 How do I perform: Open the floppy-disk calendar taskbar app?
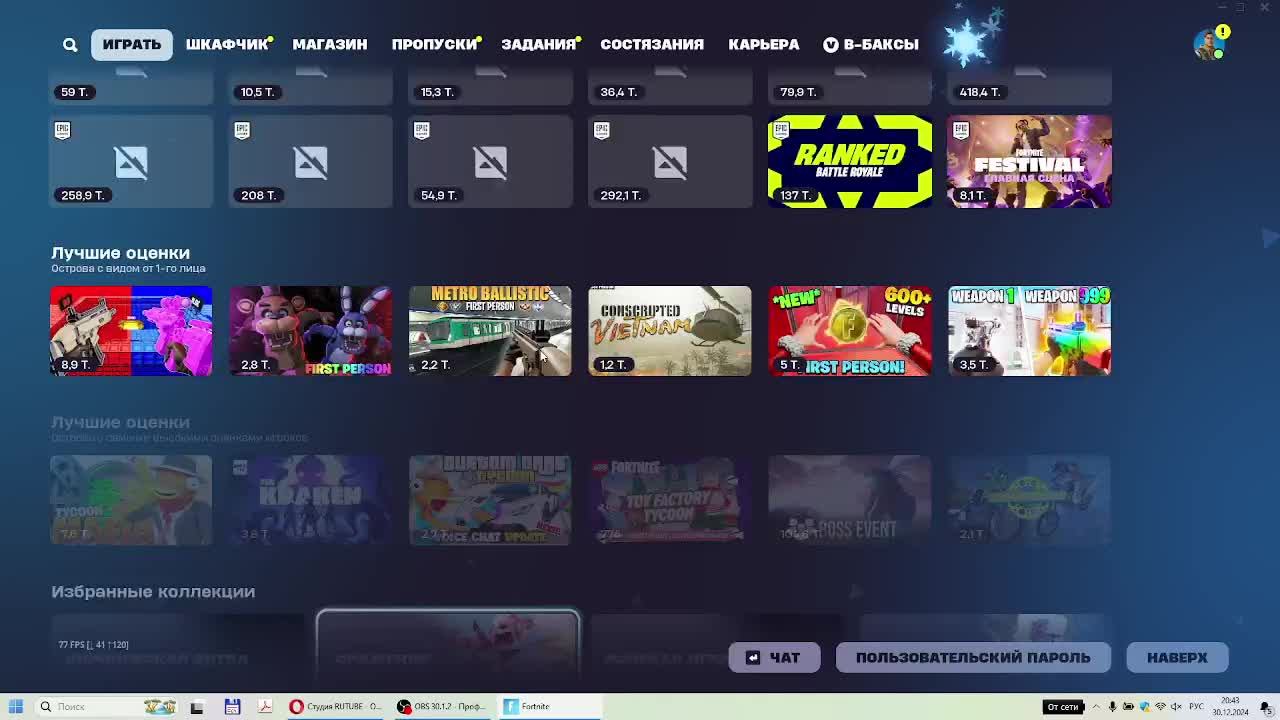pos(232,706)
